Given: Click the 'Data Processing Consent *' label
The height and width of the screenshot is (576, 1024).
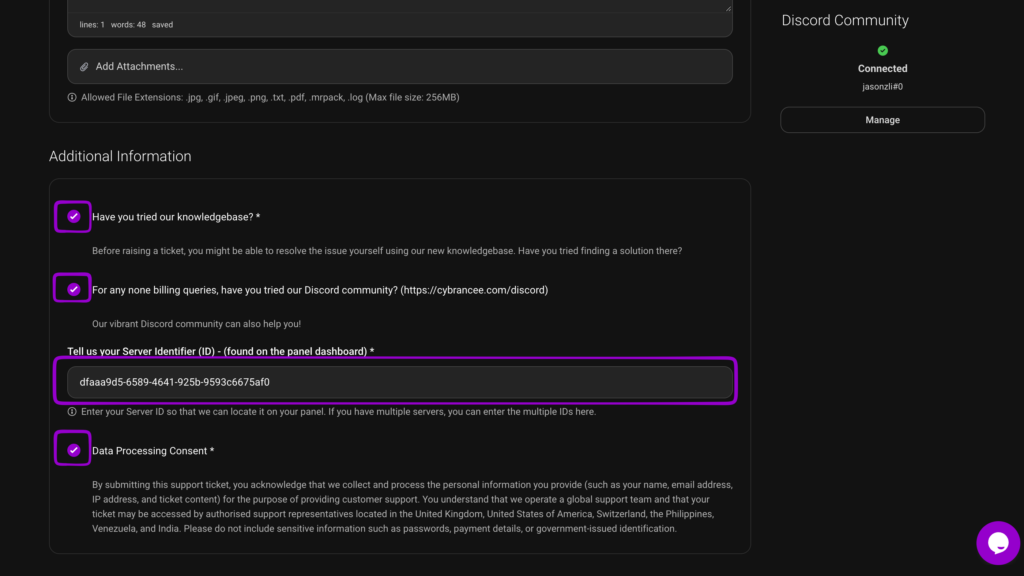Looking at the screenshot, I should (x=153, y=451).
